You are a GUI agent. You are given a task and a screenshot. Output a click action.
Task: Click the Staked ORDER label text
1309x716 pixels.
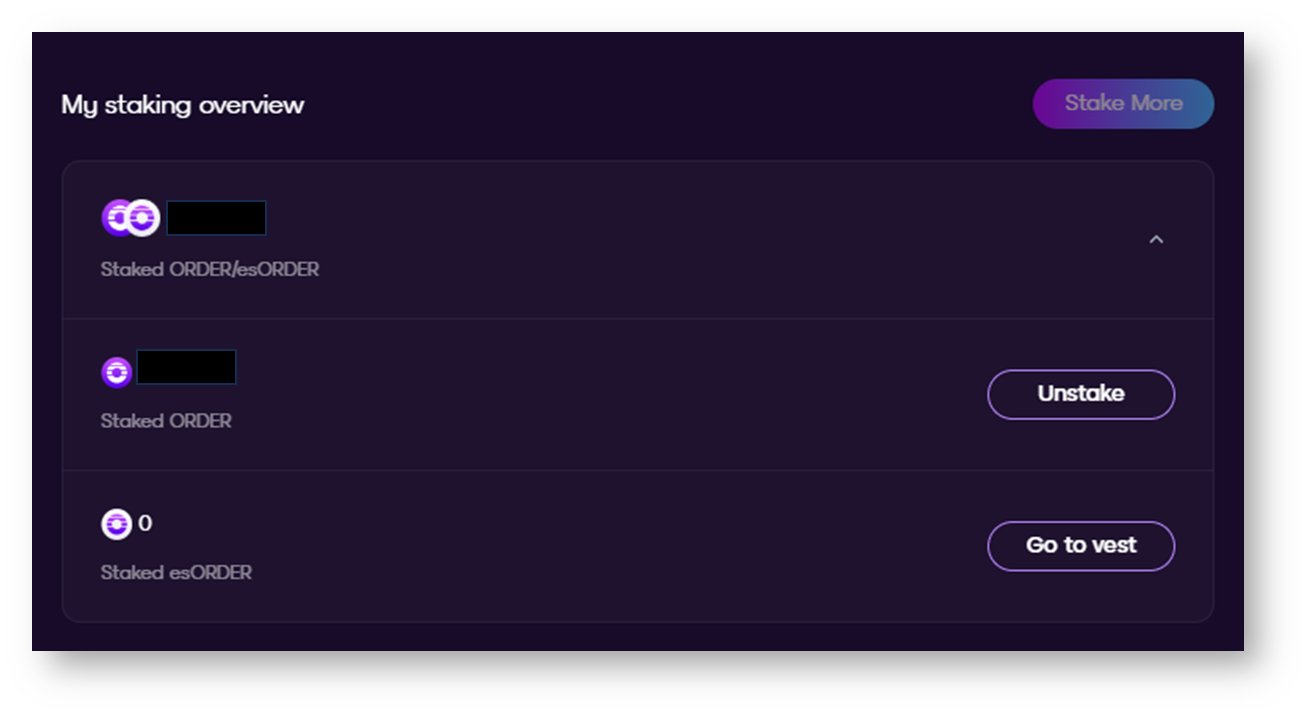[x=166, y=421]
